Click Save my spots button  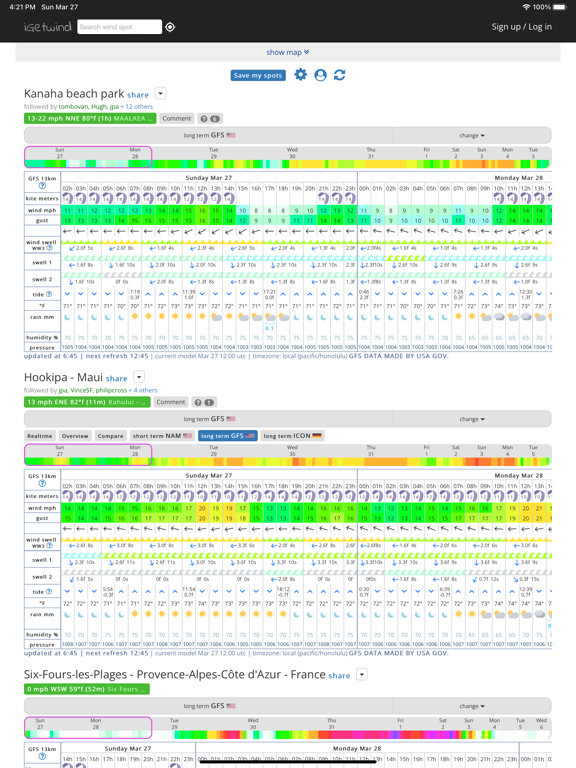(258, 75)
